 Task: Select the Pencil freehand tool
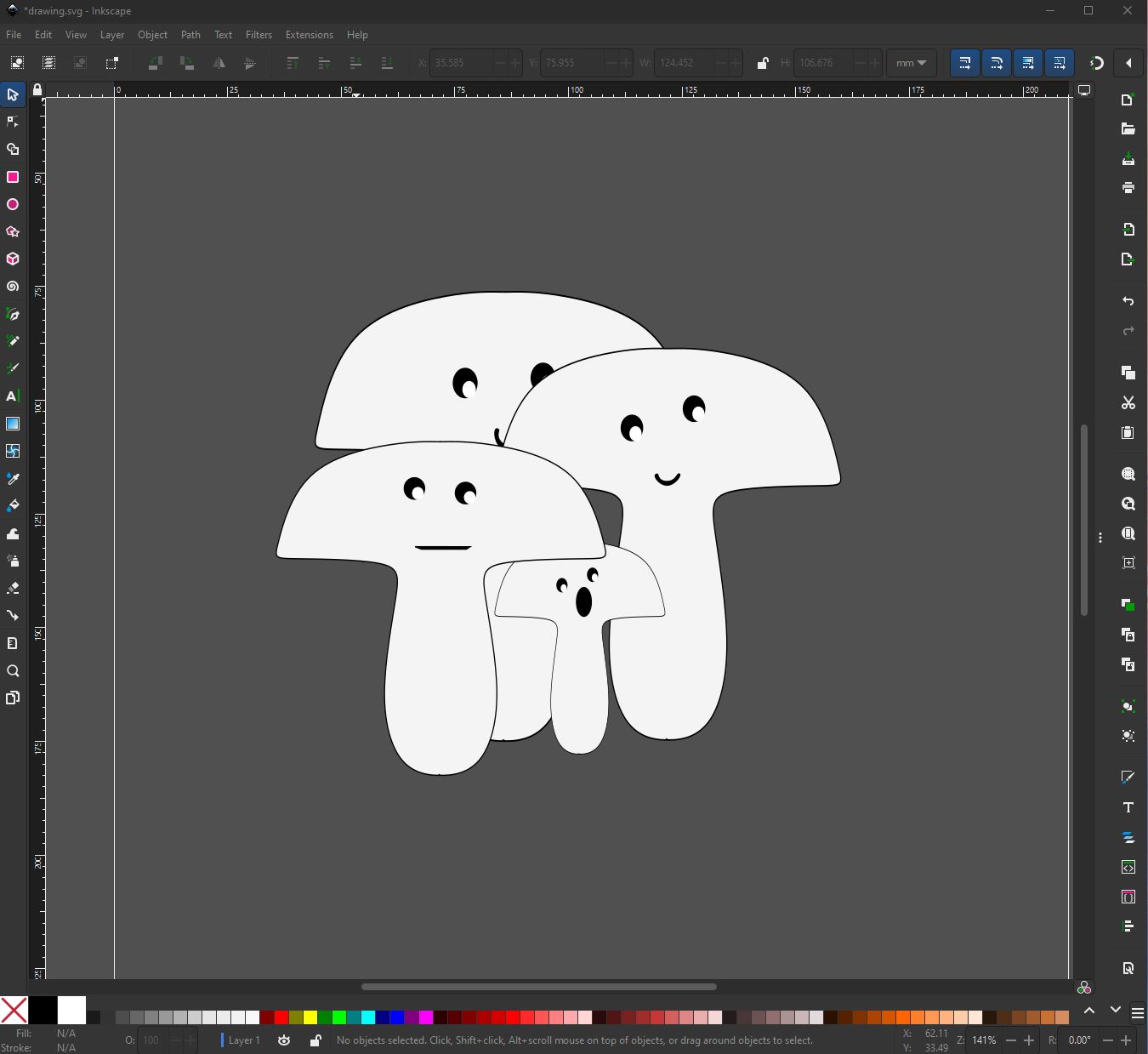[13, 341]
